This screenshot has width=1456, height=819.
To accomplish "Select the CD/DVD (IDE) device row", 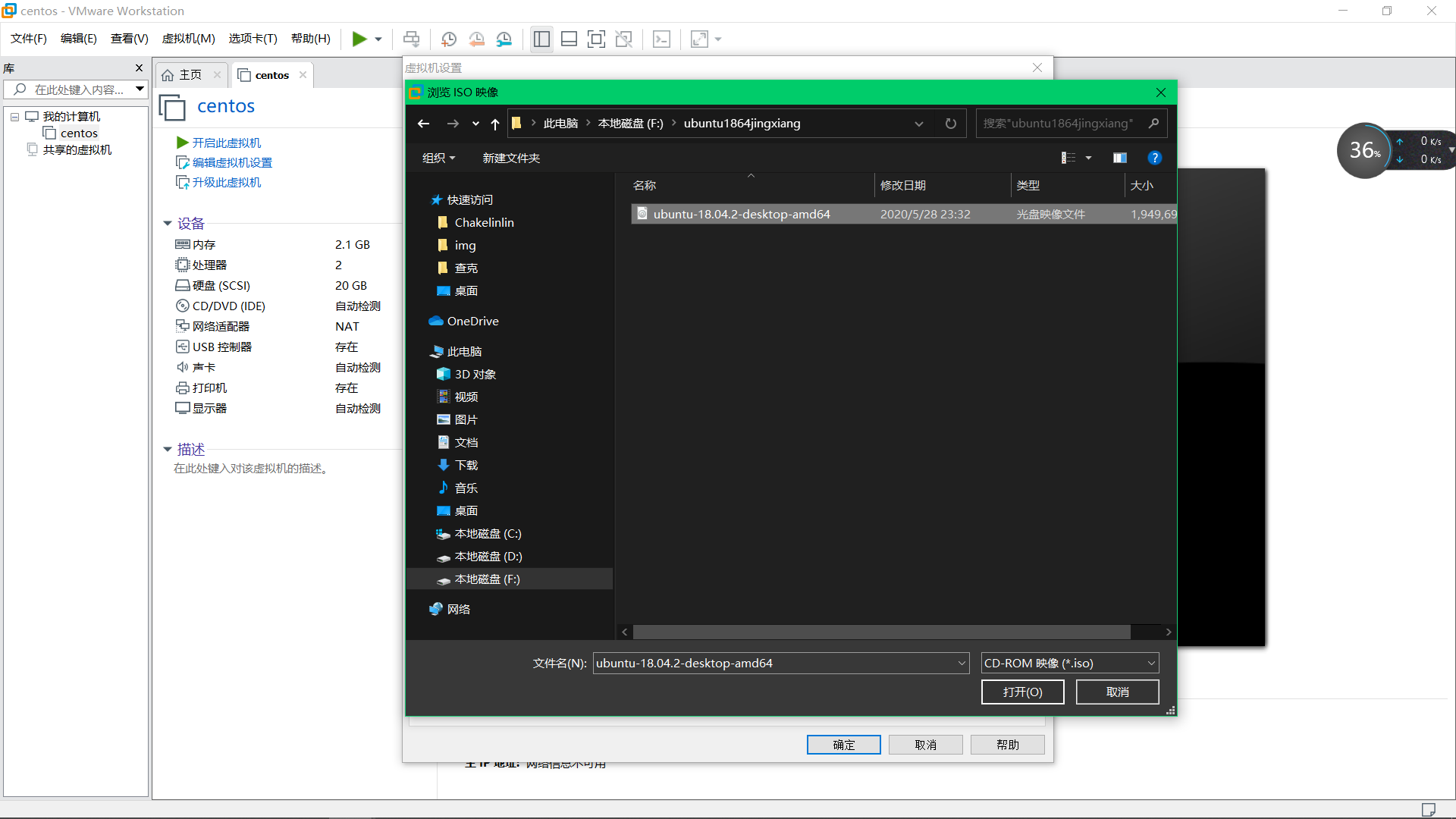I will 279,306.
